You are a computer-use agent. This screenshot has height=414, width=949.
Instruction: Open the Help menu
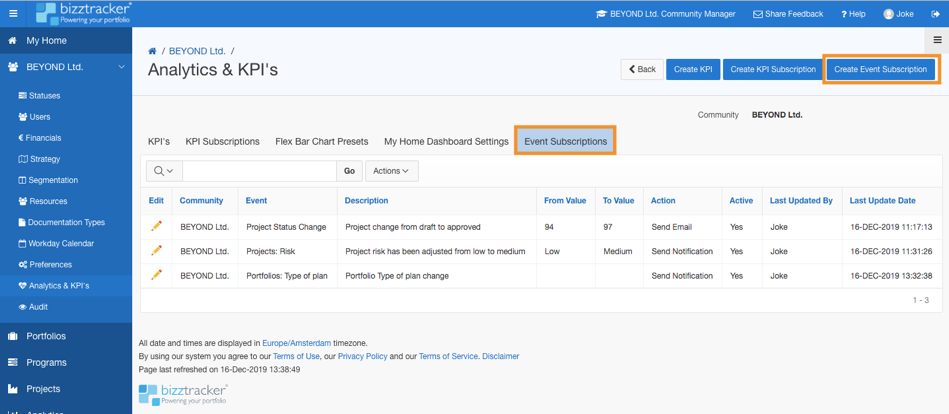point(853,14)
